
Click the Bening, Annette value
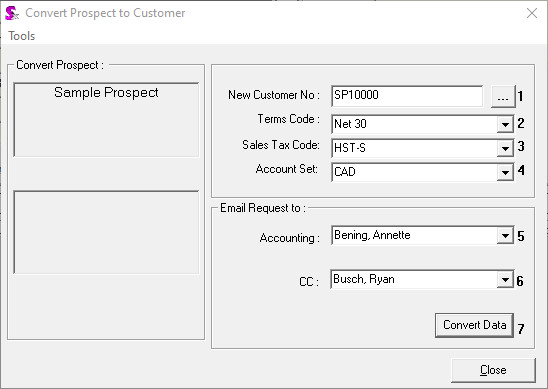372,235
